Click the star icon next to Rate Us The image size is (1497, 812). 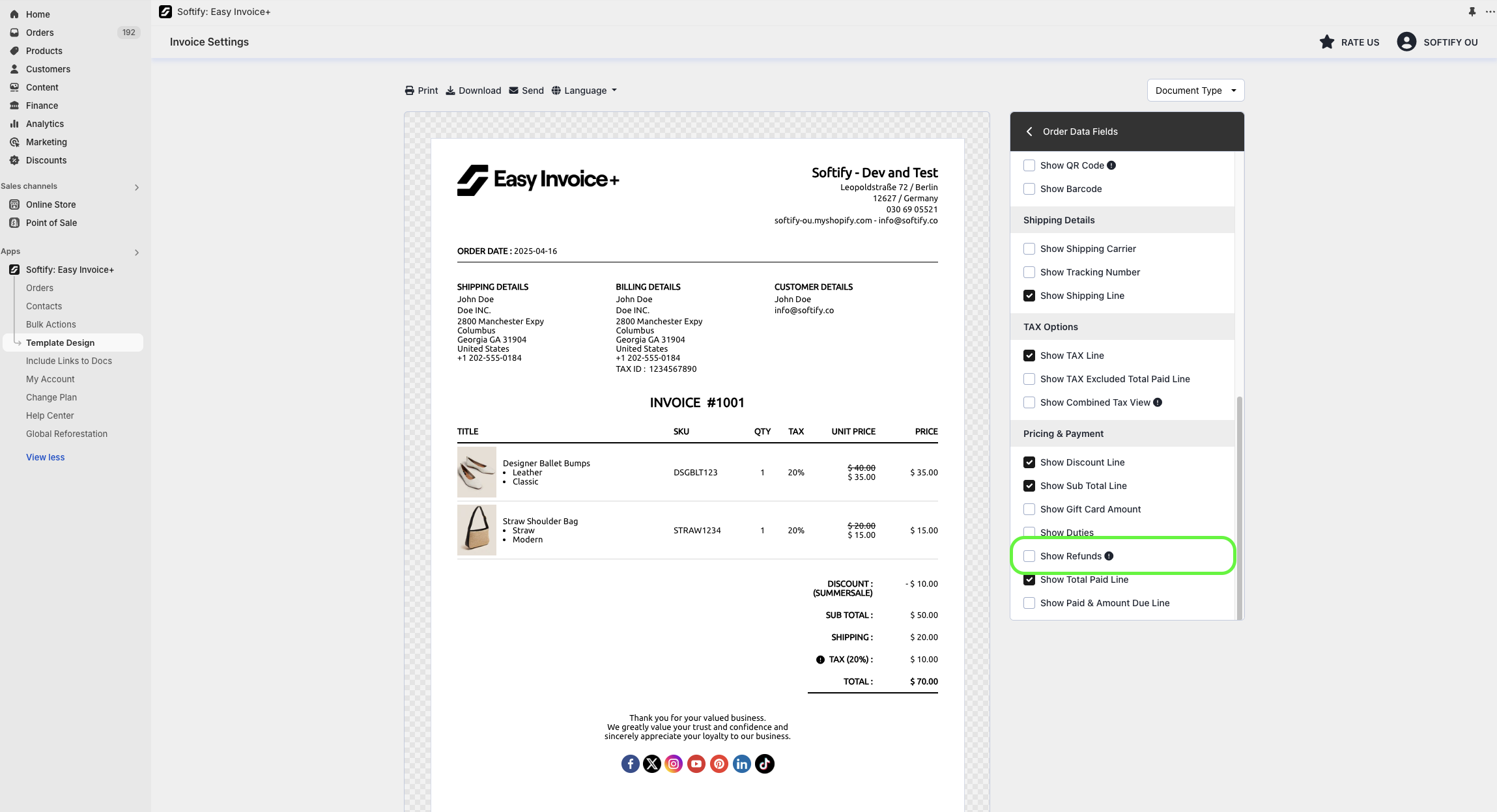pos(1326,42)
